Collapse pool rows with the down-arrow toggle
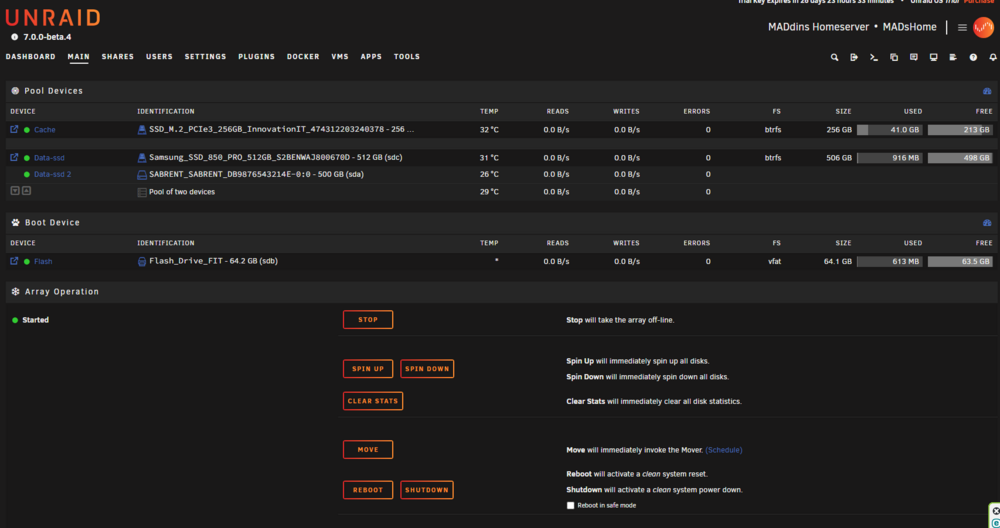Screen dimensions: 1000x528 [x=15, y=191]
